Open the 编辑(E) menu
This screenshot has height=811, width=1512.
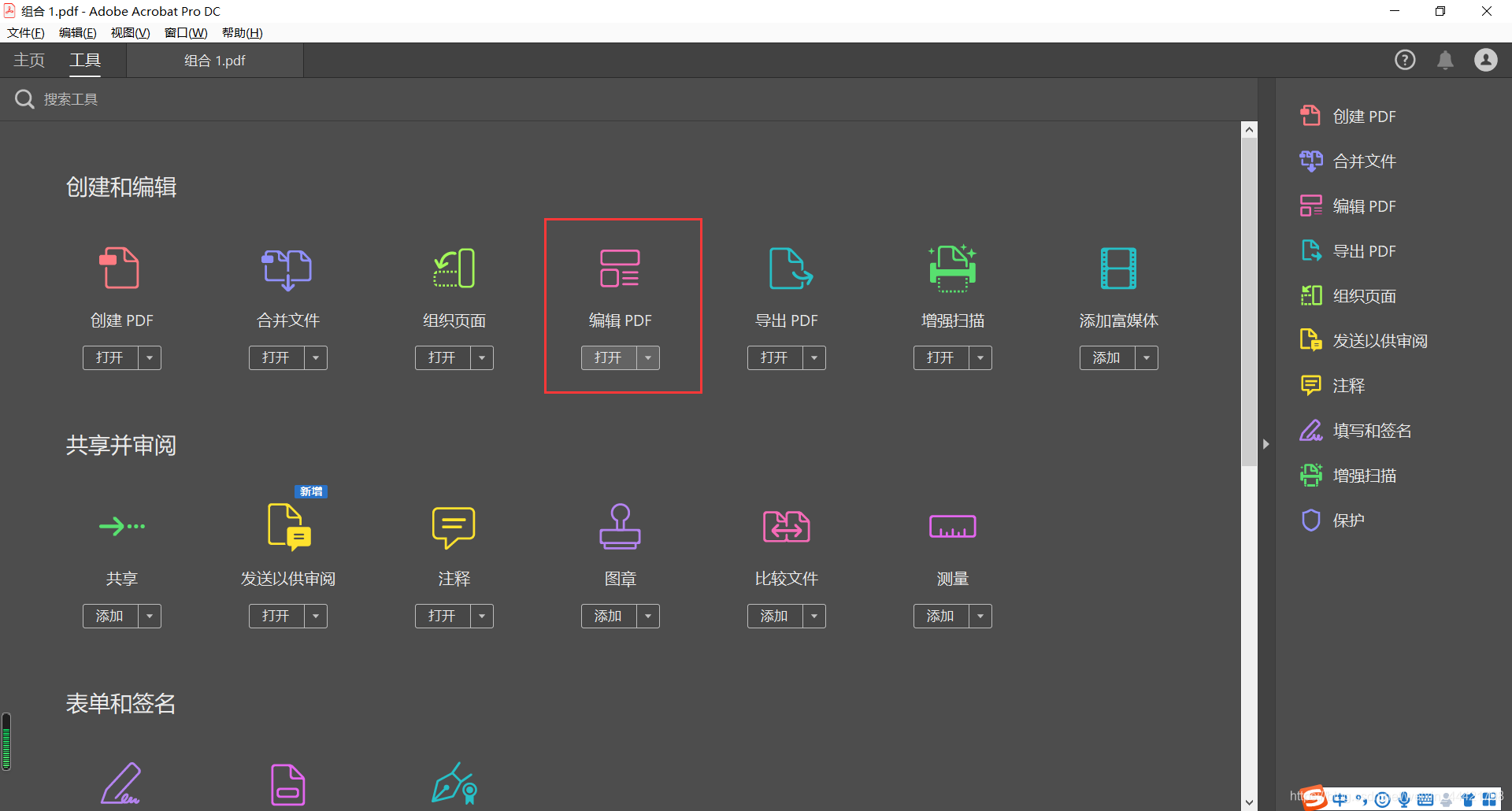(x=78, y=33)
